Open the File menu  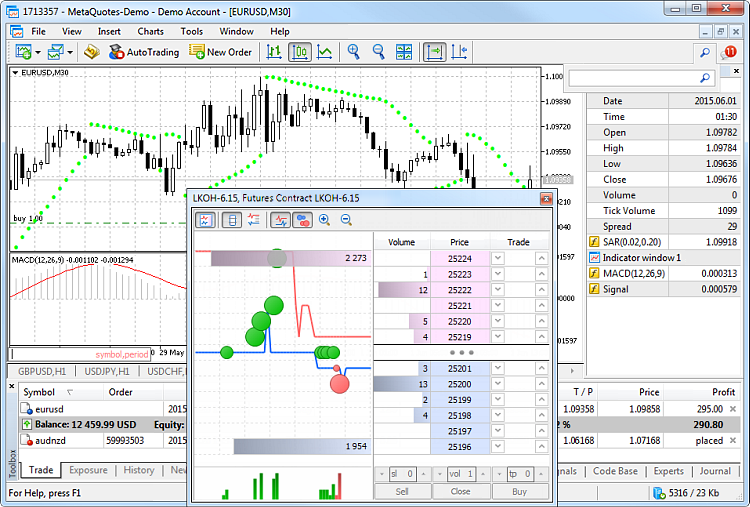pos(39,32)
